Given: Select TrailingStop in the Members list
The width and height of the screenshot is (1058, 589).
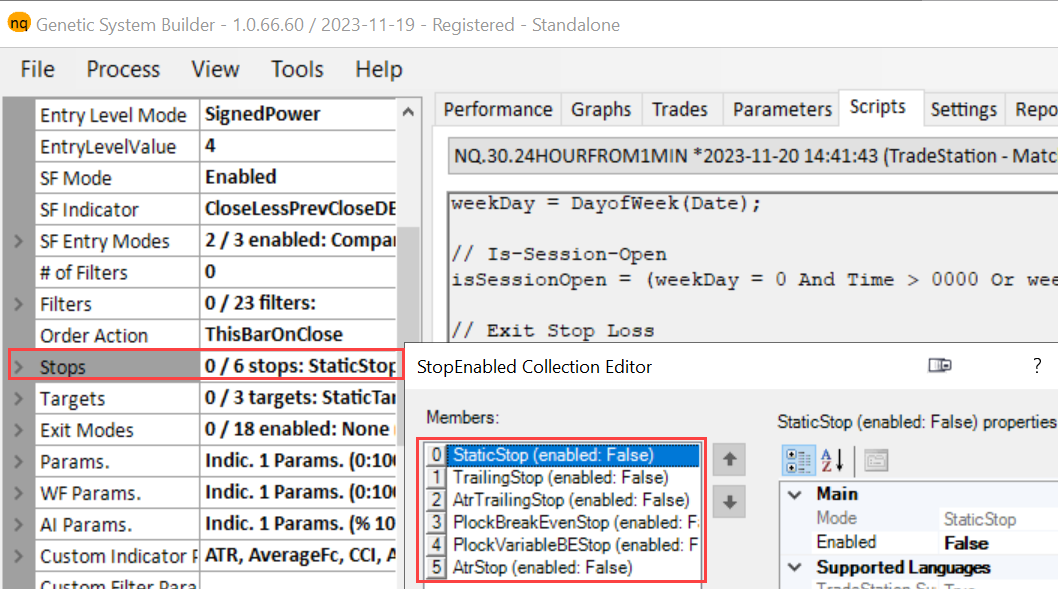Looking at the screenshot, I should (560, 477).
